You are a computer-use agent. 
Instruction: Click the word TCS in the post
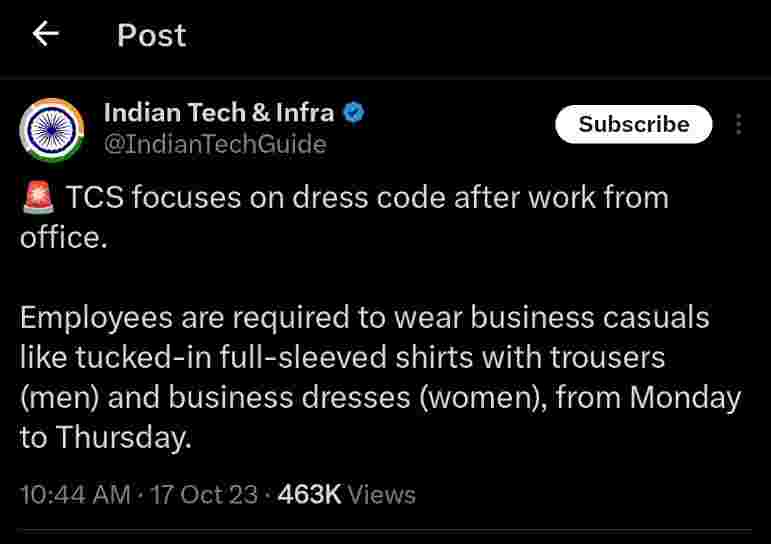95,198
